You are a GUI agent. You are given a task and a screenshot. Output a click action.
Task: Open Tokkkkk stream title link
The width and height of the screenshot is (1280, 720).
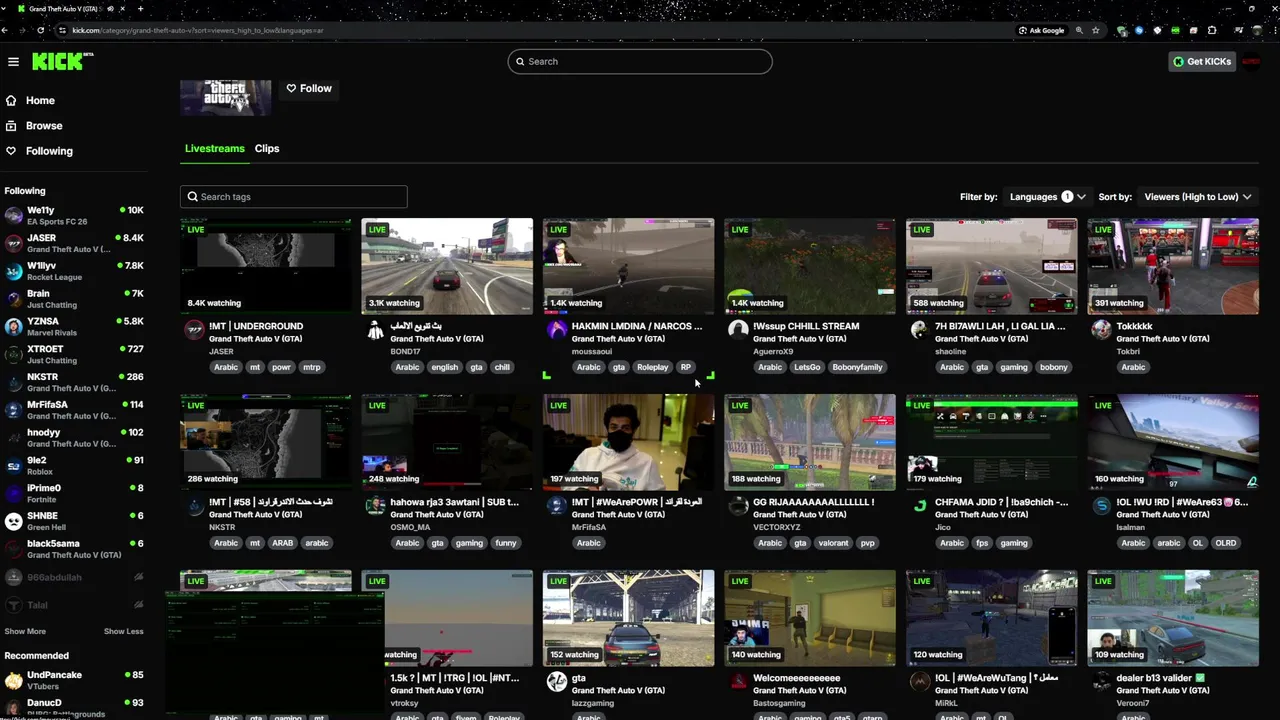(1134, 326)
